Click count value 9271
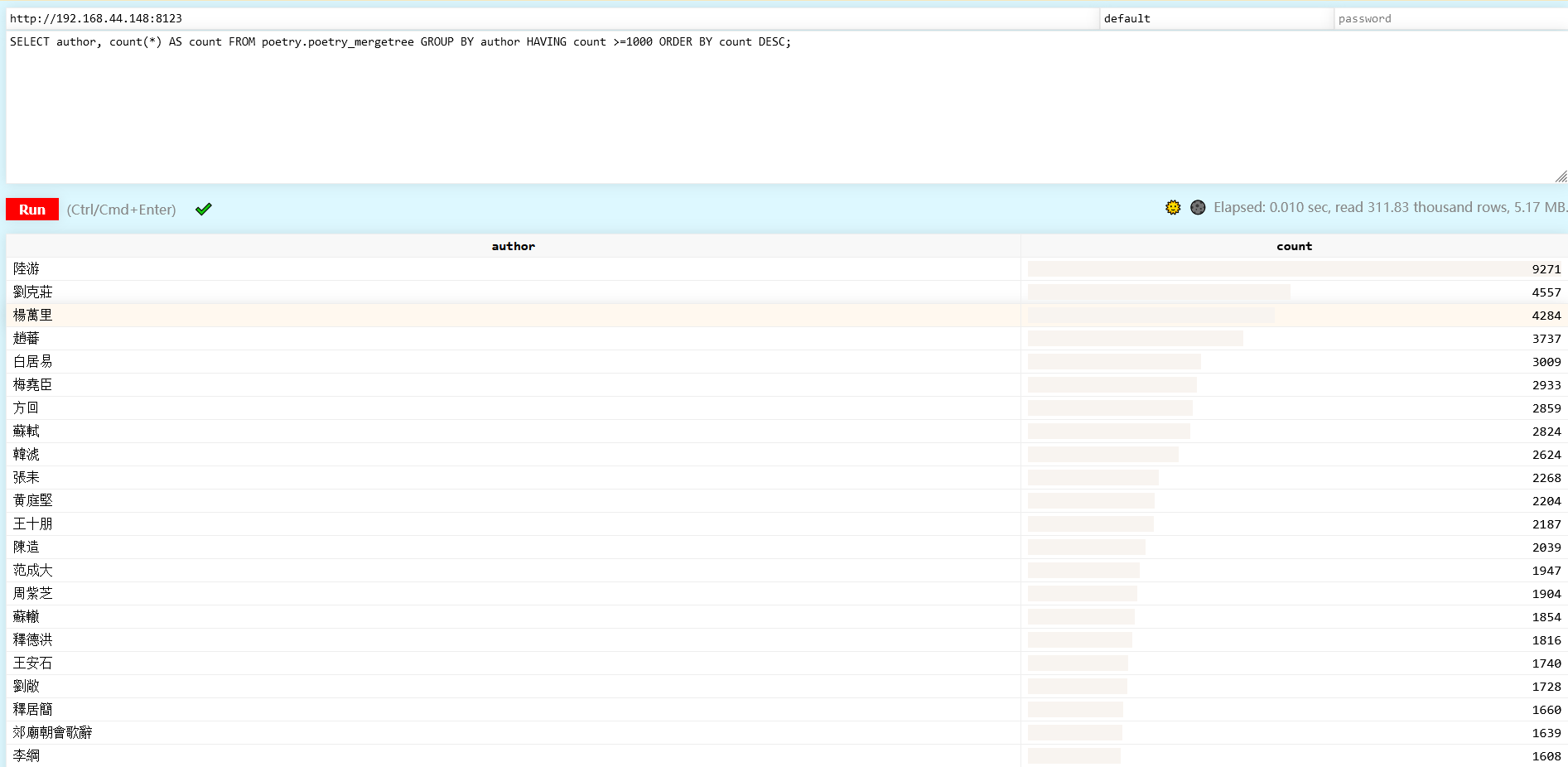 1546,269
